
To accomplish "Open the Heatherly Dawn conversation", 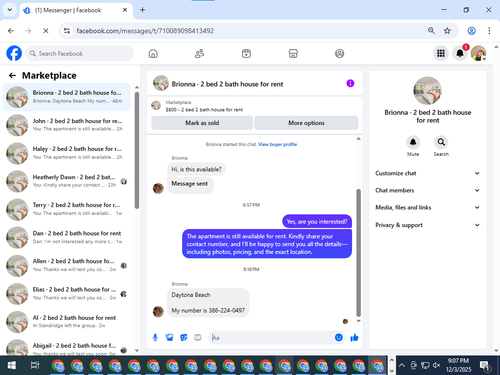I will (67, 181).
